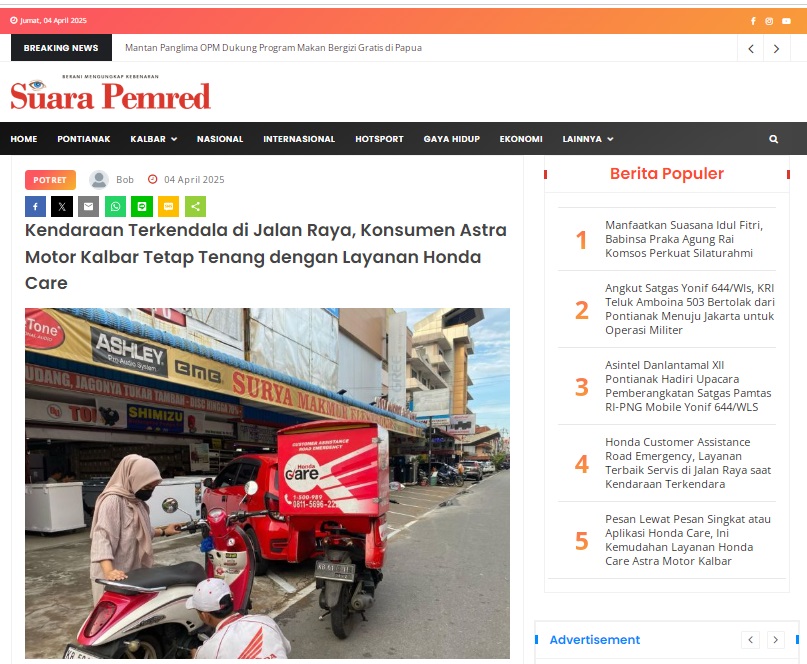Share article via yellow SMS icon
Image resolution: width=807 pixels, height=664 pixels.
pyautogui.click(x=168, y=206)
